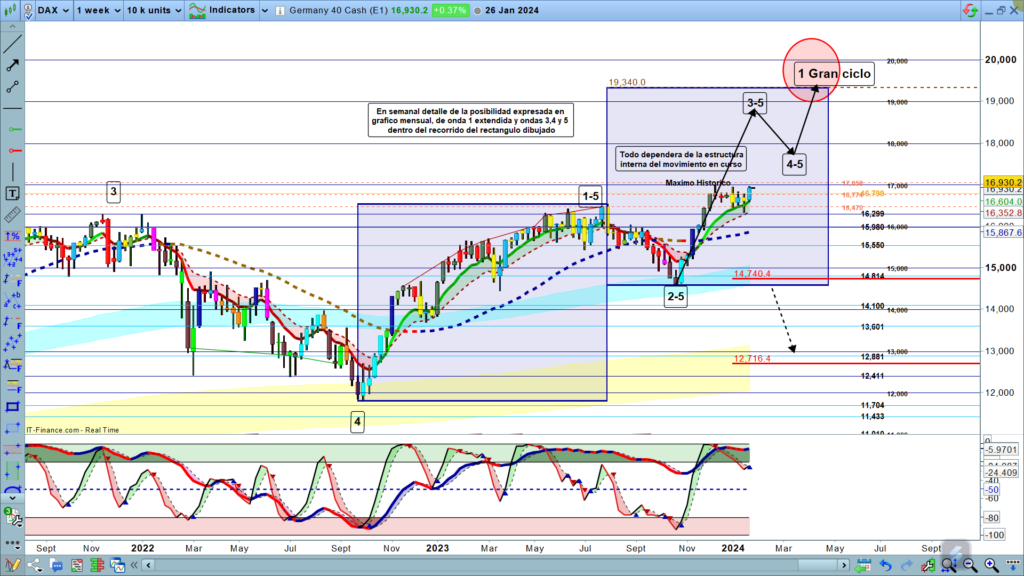Click the horizontal line tool
This screenshot has height=576, width=1024.
click(x=12, y=107)
